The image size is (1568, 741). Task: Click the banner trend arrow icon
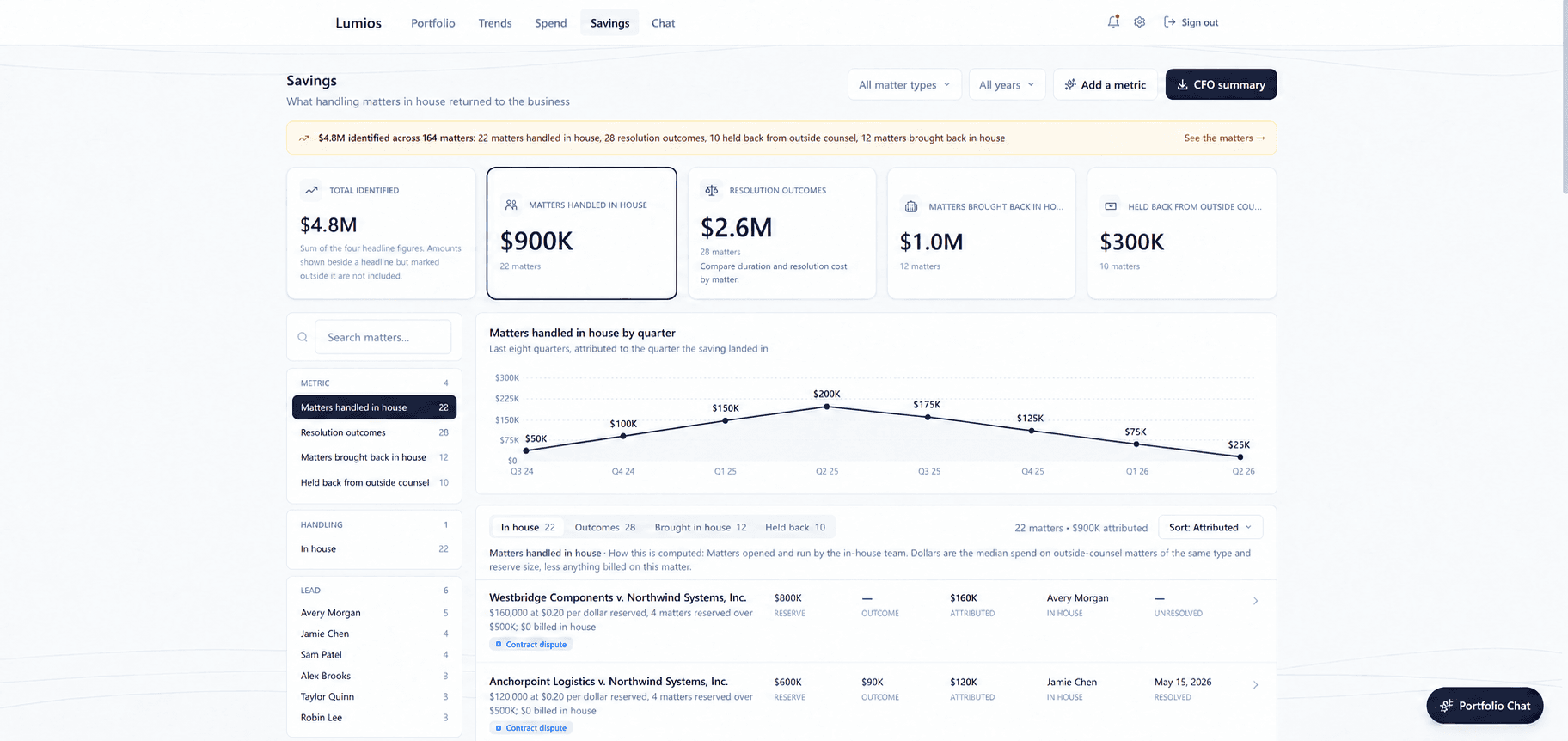(x=303, y=138)
